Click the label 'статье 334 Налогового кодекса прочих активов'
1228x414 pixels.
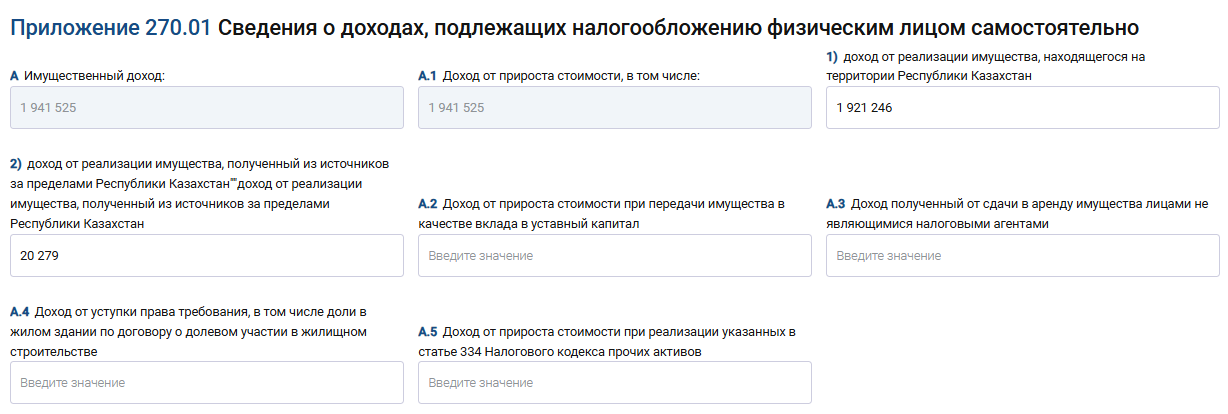tap(558, 351)
